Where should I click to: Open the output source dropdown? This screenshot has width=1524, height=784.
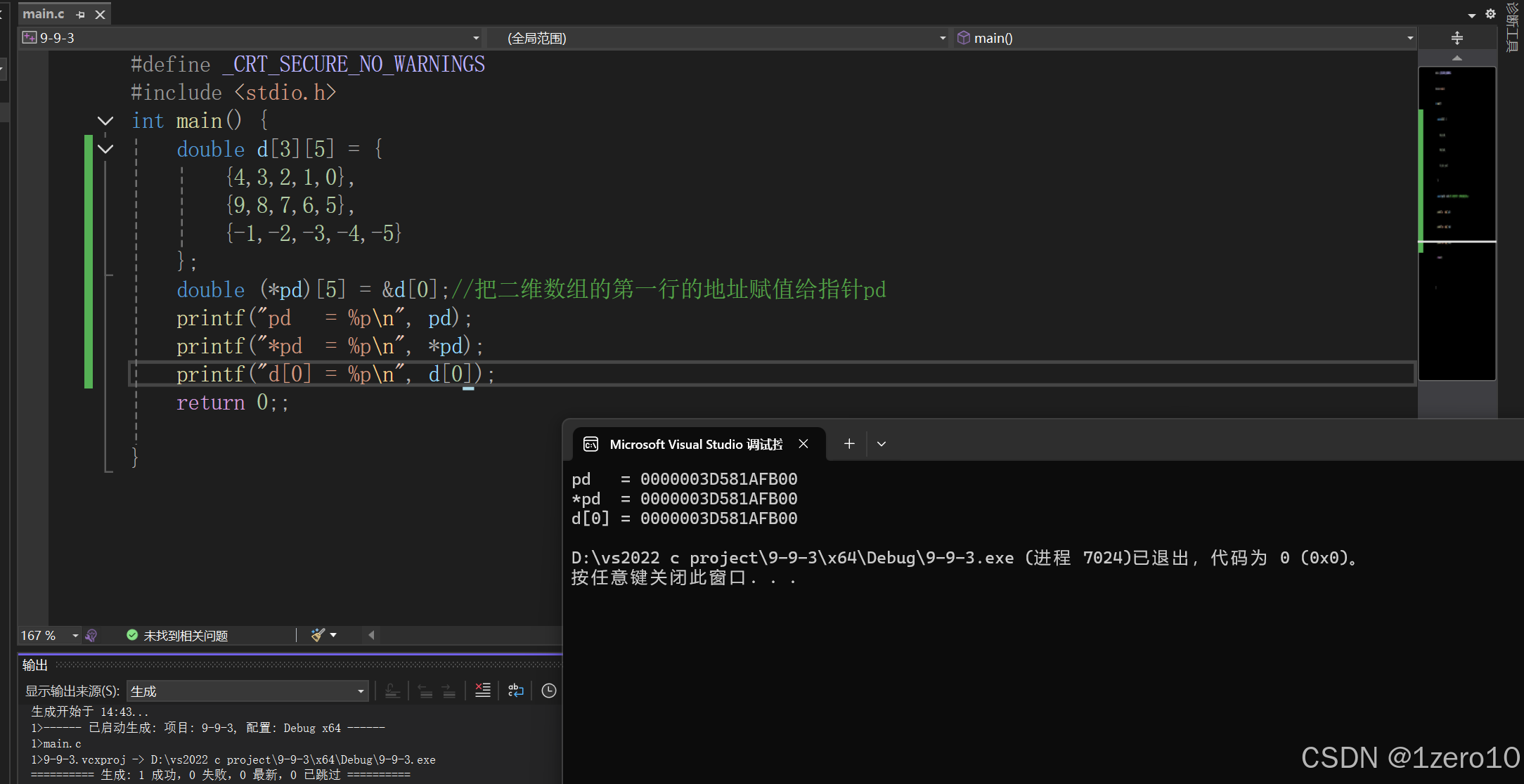360,691
